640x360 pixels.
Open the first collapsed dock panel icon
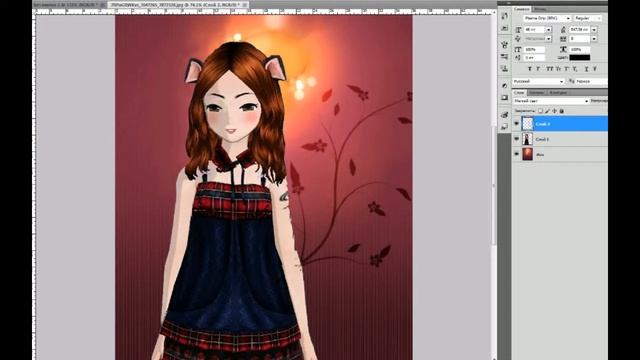pyautogui.click(x=505, y=16)
